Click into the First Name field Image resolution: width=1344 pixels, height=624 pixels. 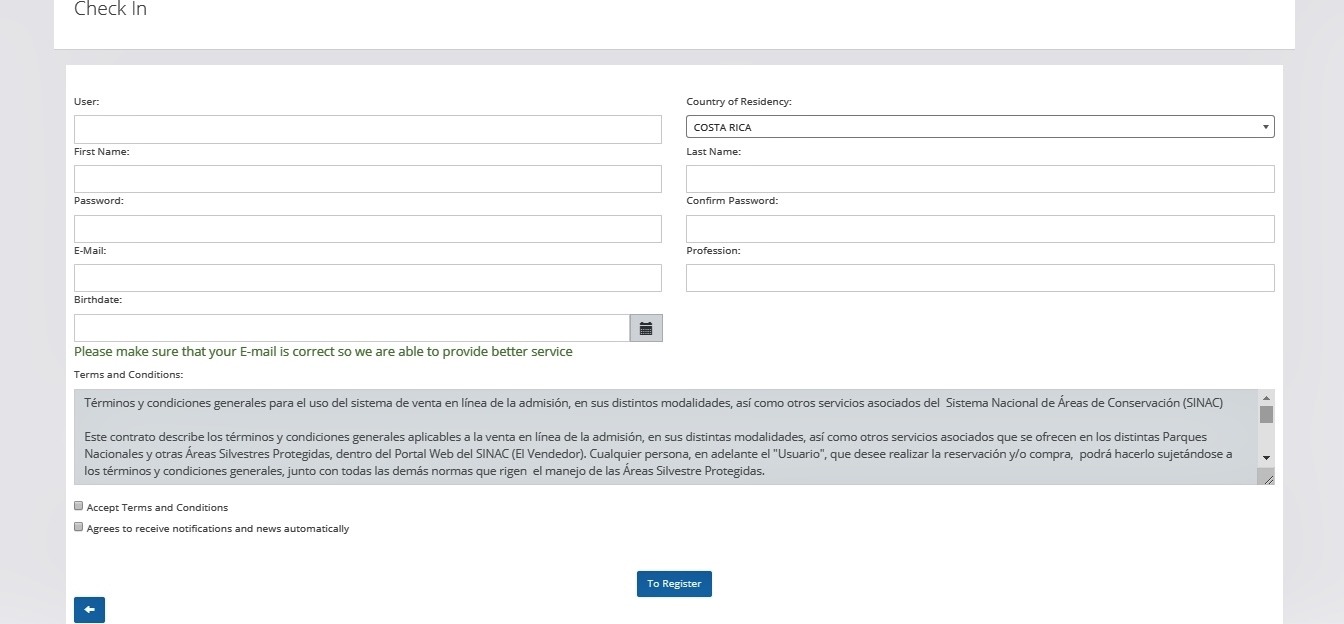[x=368, y=179]
